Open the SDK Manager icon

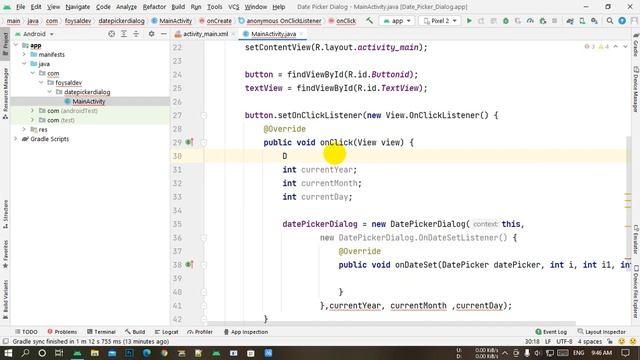[594, 20]
